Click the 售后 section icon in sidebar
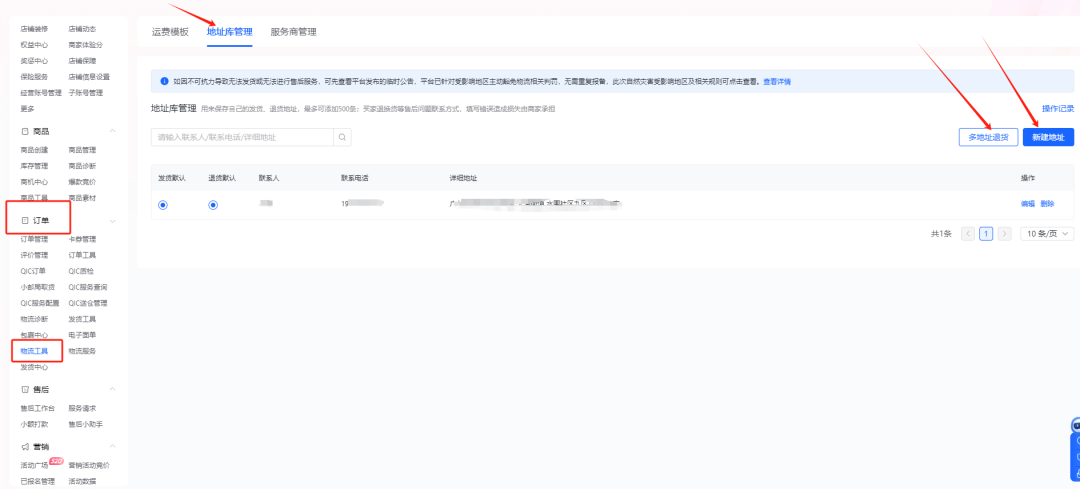1080x489 pixels. pyautogui.click(x=25, y=389)
